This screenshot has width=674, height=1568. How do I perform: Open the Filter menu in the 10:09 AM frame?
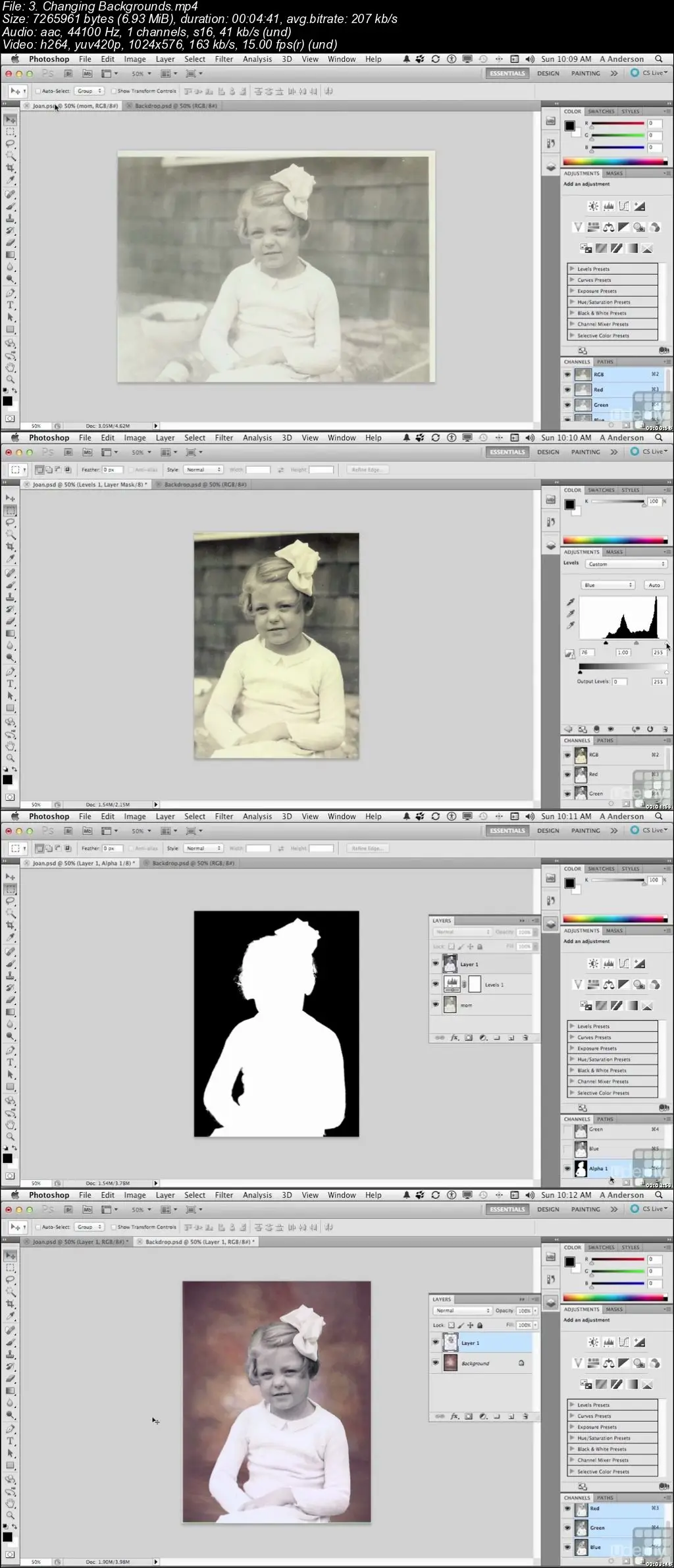(224, 59)
